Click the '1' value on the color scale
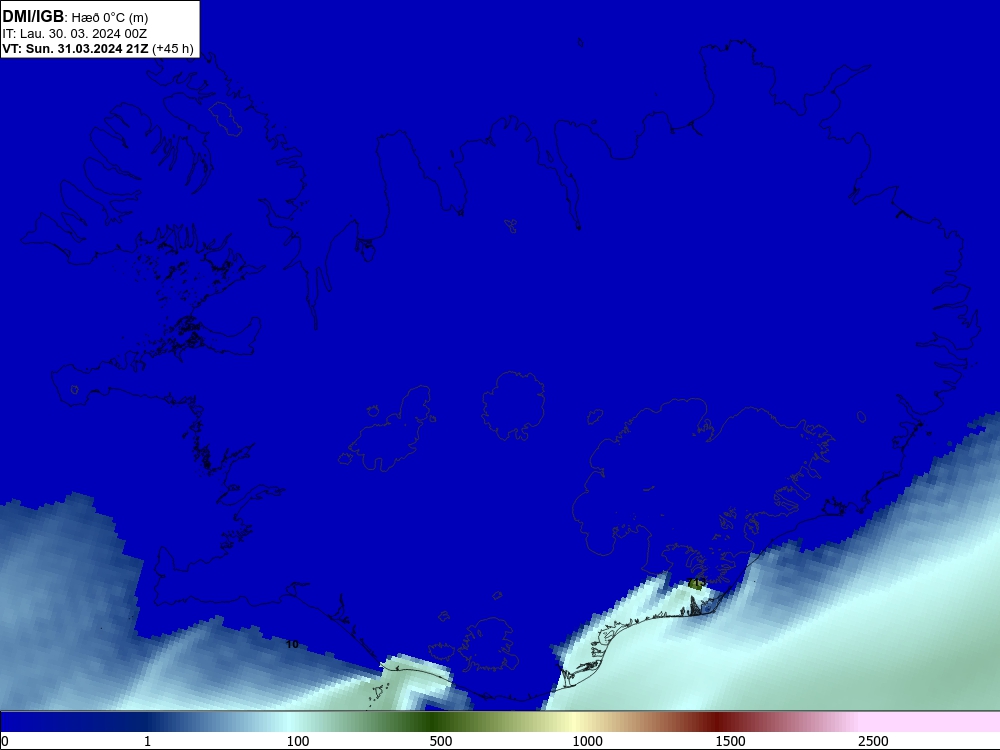Viewport: 1000px width, 750px height. click(x=147, y=741)
